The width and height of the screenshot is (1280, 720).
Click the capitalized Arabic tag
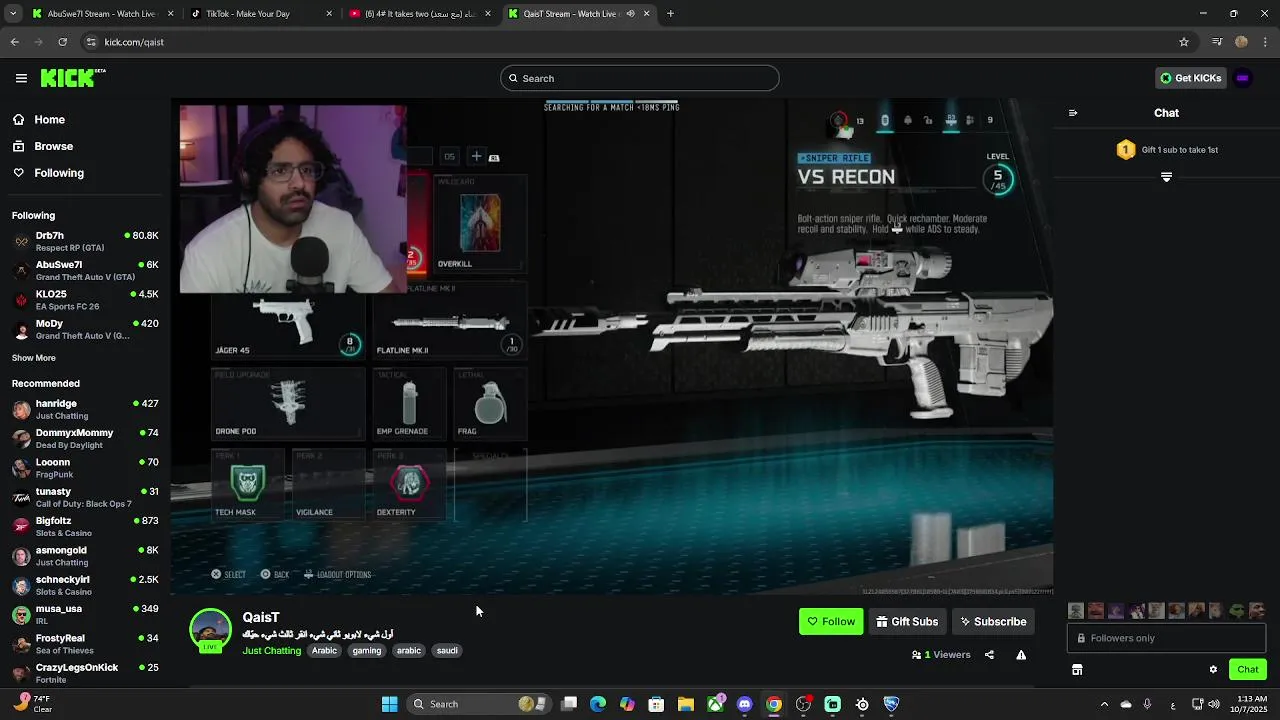click(x=324, y=650)
